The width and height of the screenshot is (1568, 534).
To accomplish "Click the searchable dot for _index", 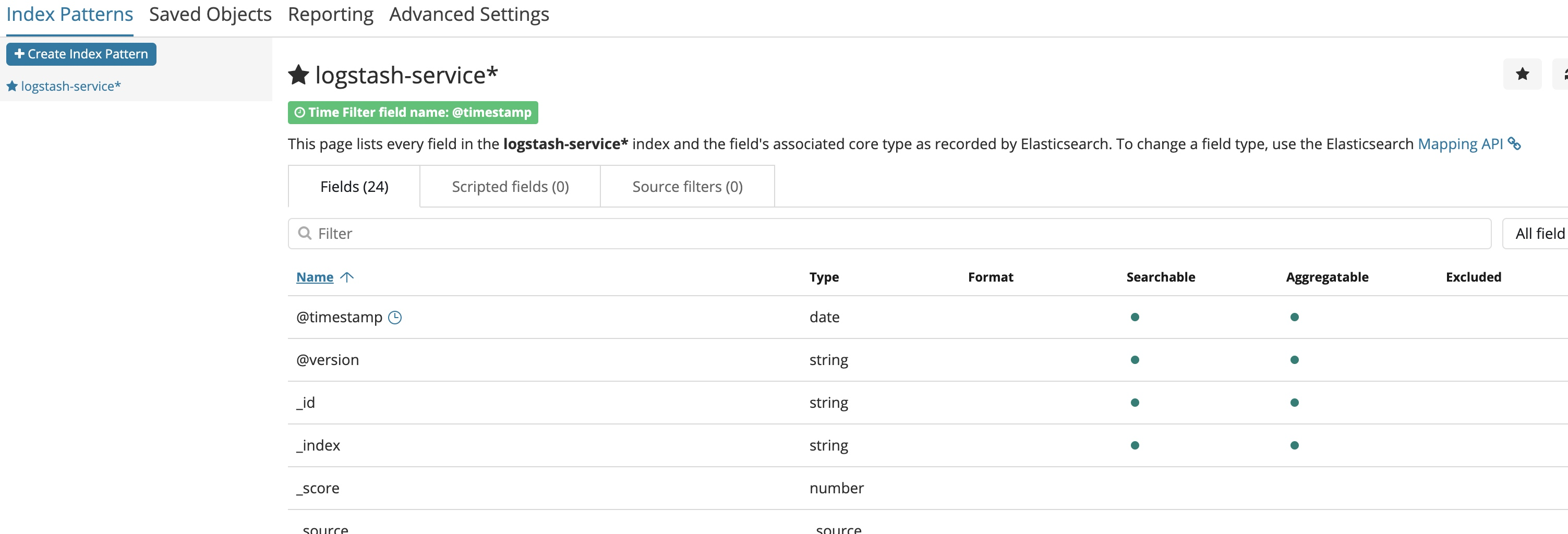I will [1135, 445].
